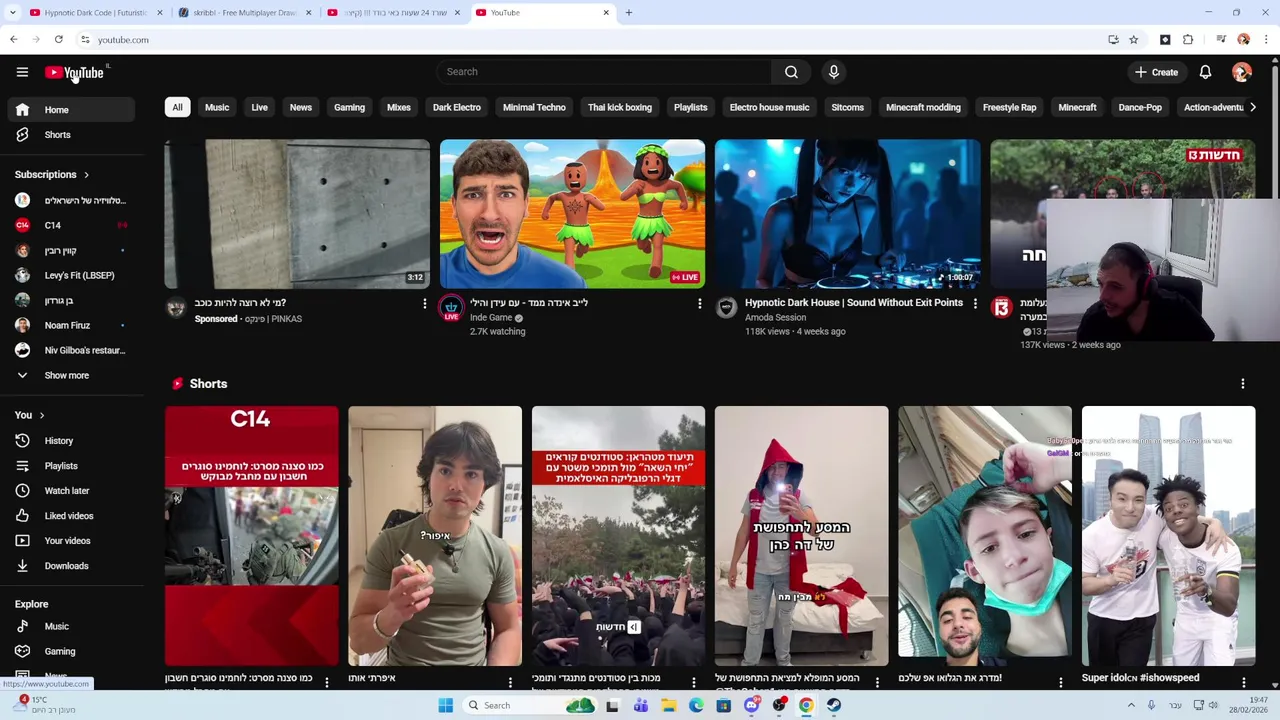The image size is (1280, 720).
Task: Click the Home icon in sidebar
Action: pos(22,110)
